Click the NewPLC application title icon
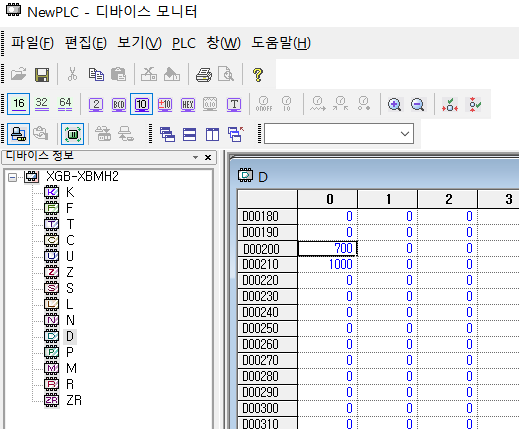This screenshot has height=429, width=519. [x=14, y=10]
